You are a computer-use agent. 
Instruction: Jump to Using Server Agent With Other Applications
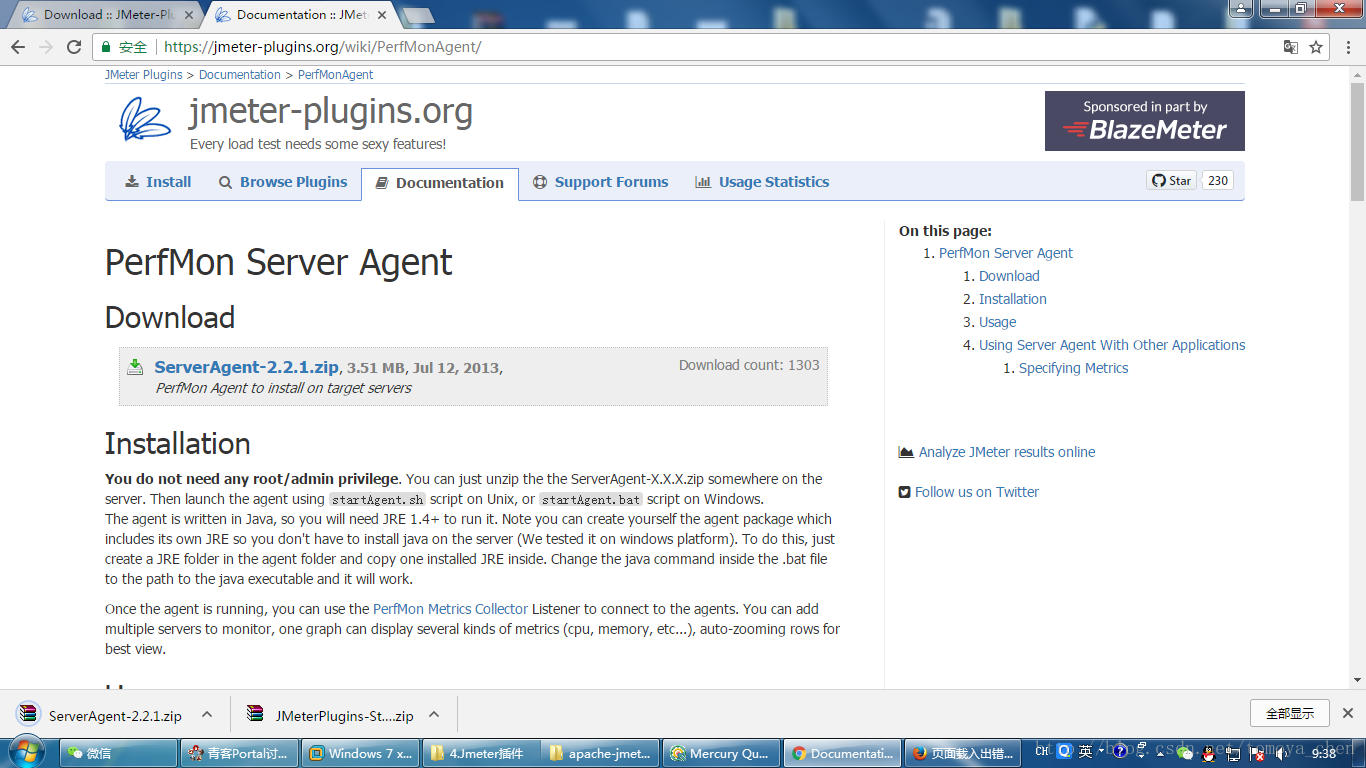coord(1112,345)
